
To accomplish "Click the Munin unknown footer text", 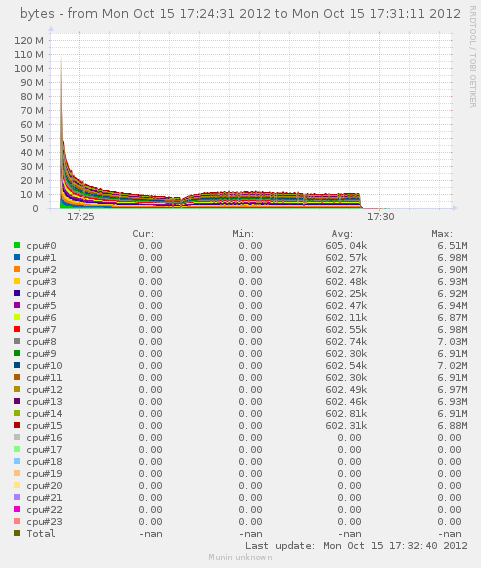I will [x=240, y=557].
